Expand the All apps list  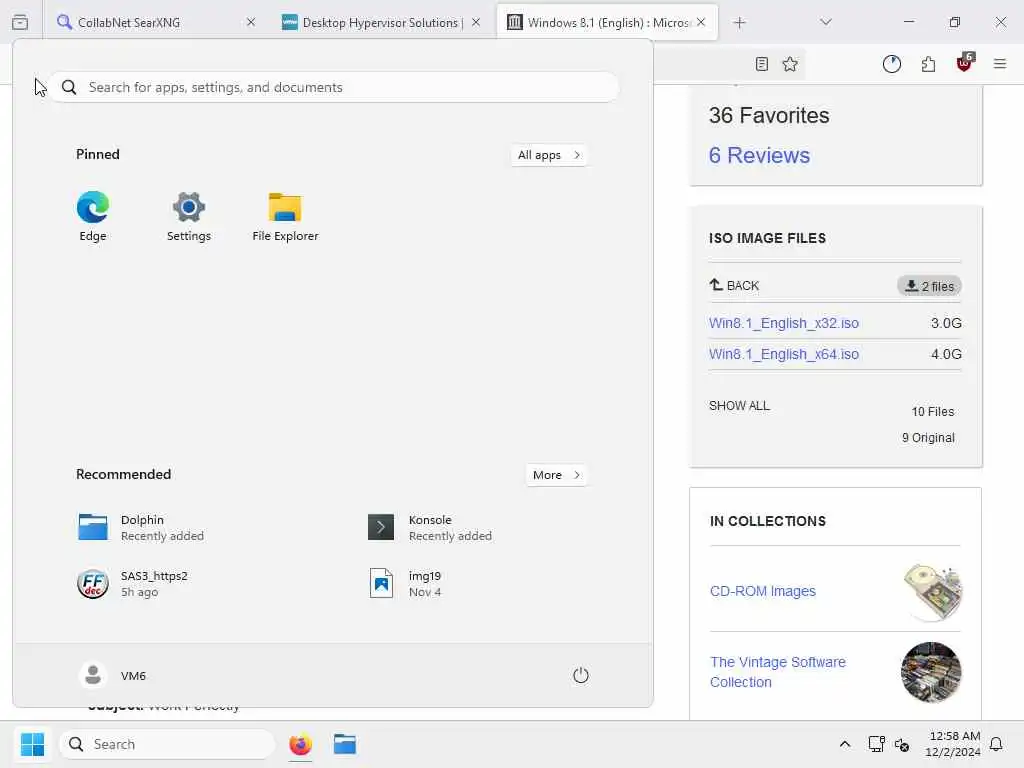549,155
